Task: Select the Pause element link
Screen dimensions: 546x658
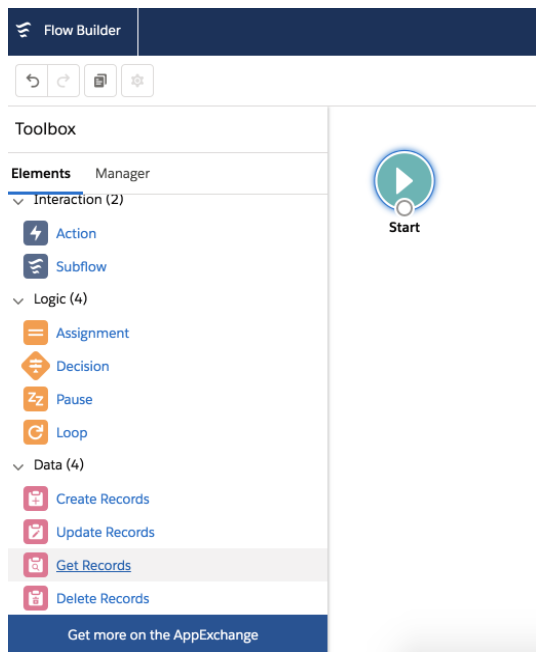Action: pyautogui.click(x=74, y=400)
